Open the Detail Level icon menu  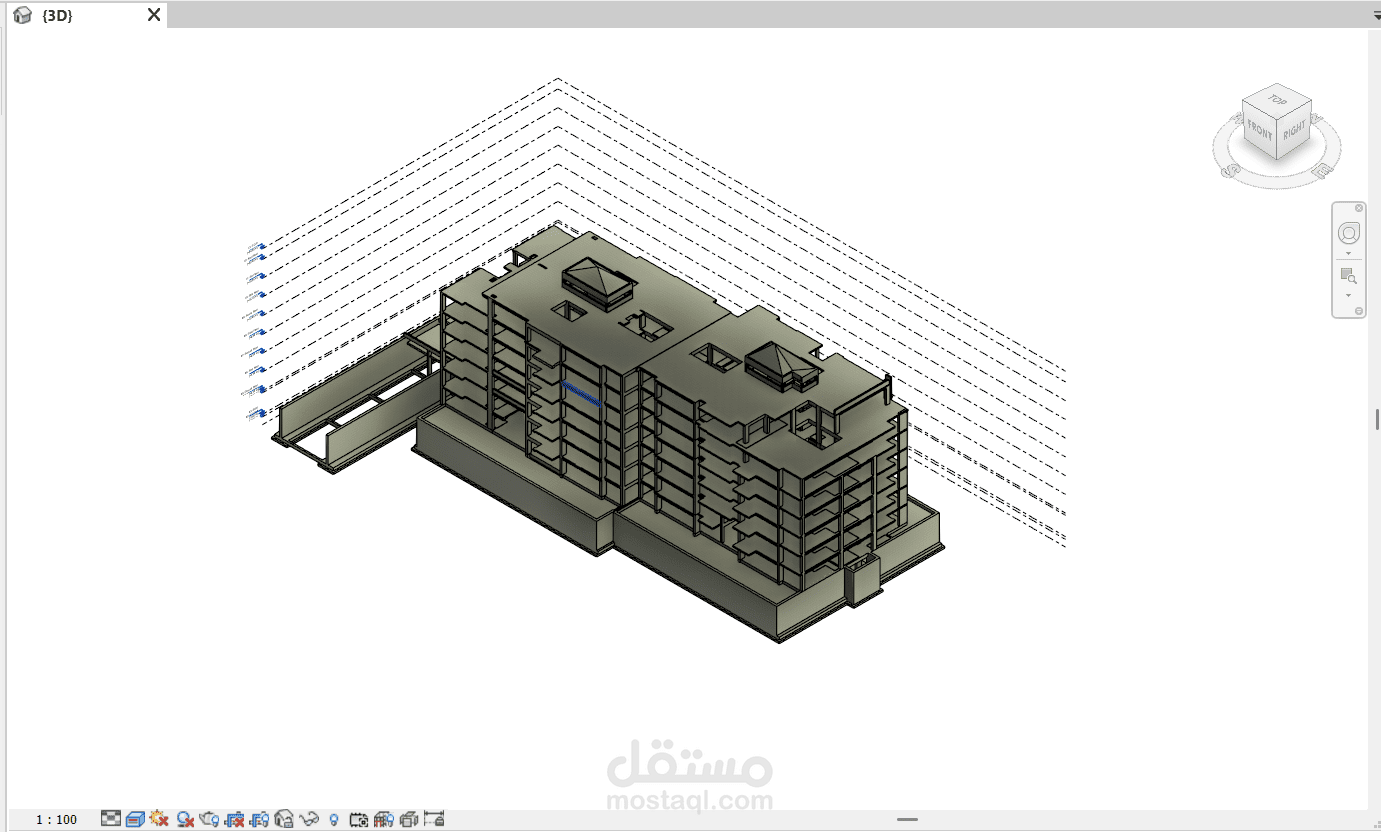111,819
